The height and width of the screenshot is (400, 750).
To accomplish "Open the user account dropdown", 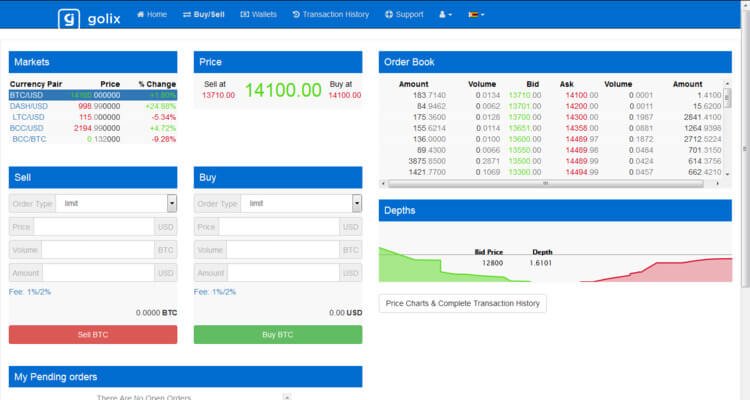I will pyautogui.click(x=445, y=15).
